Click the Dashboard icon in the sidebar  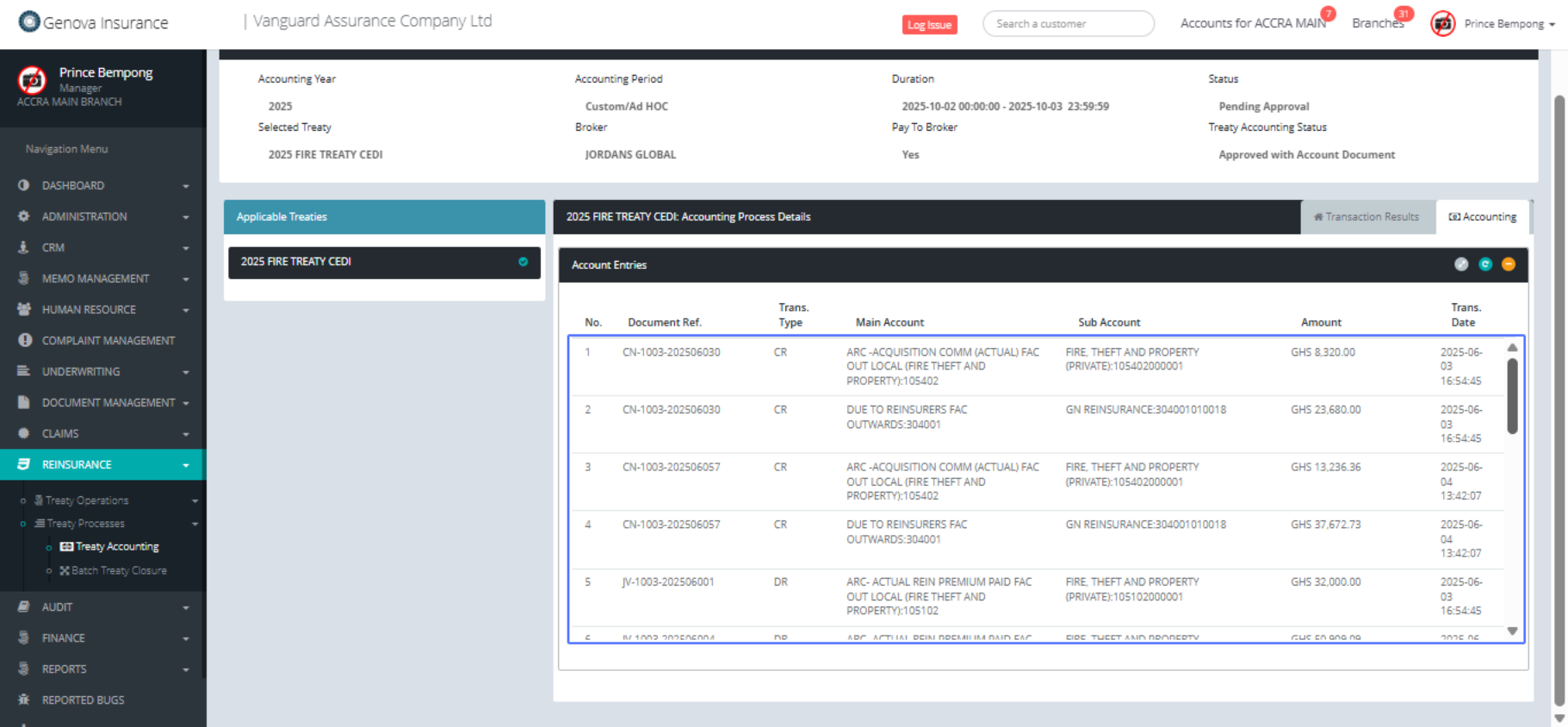click(x=24, y=185)
